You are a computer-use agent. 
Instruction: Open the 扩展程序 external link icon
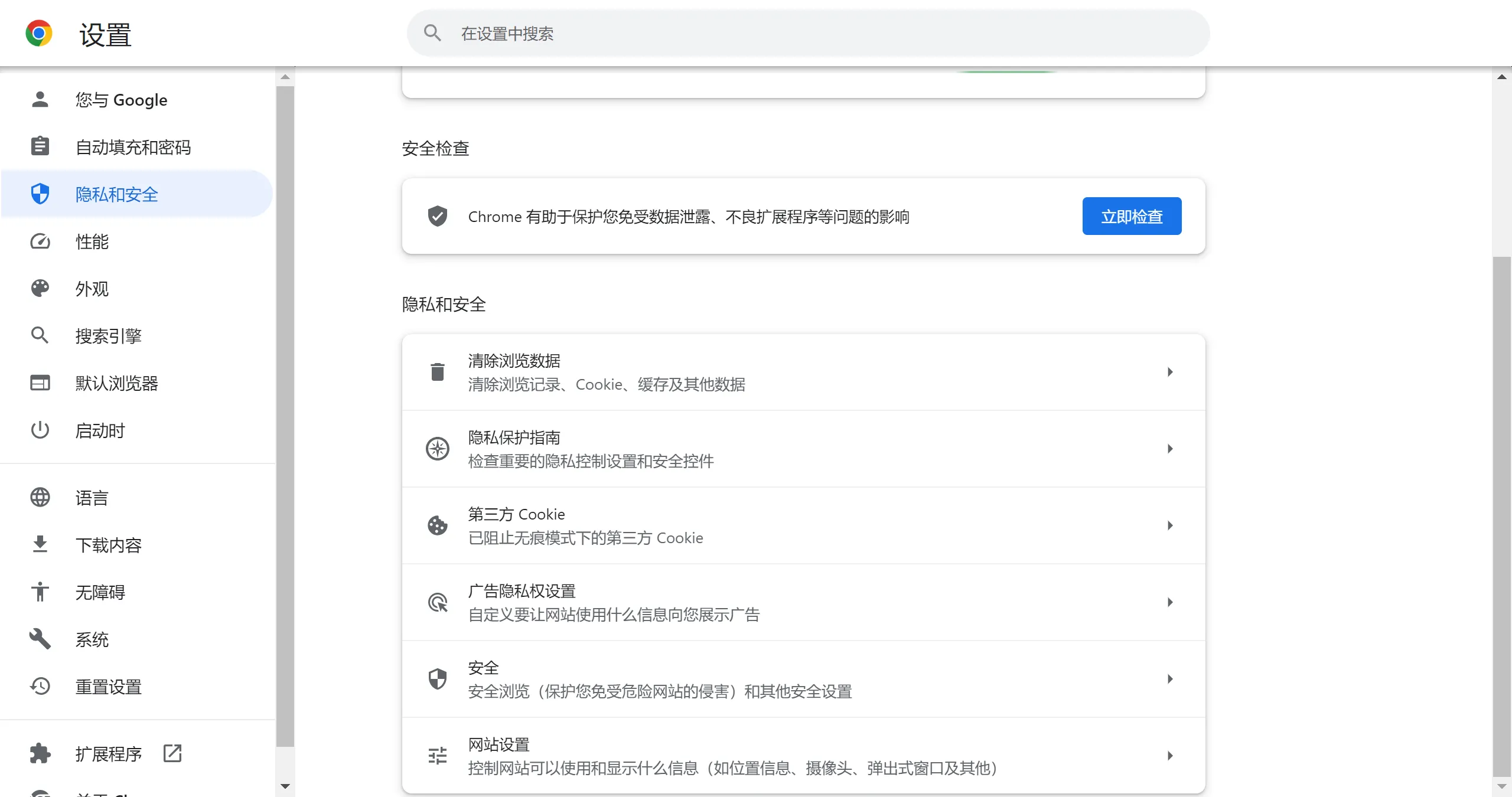172,753
